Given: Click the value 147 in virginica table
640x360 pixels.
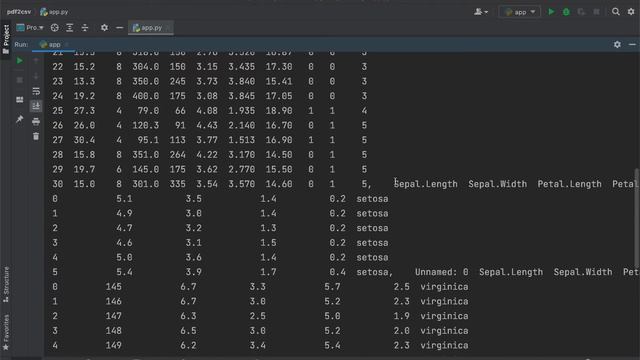Looking at the screenshot, I should pyautogui.click(x=113, y=316).
